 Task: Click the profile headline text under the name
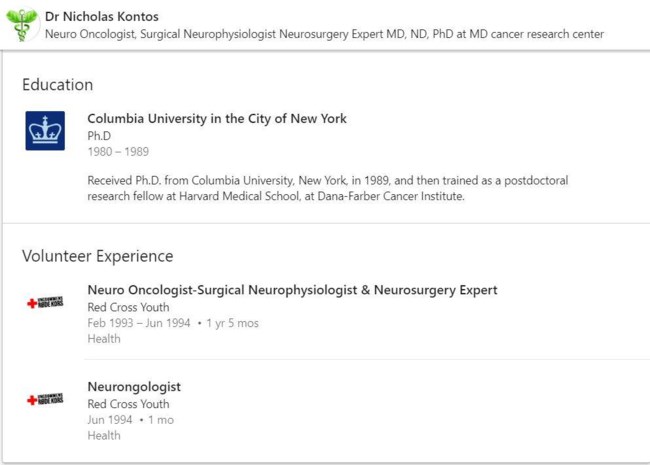pyautogui.click(x=324, y=34)
